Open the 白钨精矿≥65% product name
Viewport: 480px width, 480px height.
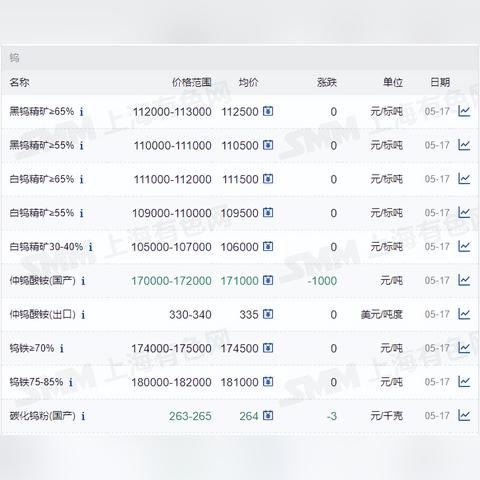(42, 179)
